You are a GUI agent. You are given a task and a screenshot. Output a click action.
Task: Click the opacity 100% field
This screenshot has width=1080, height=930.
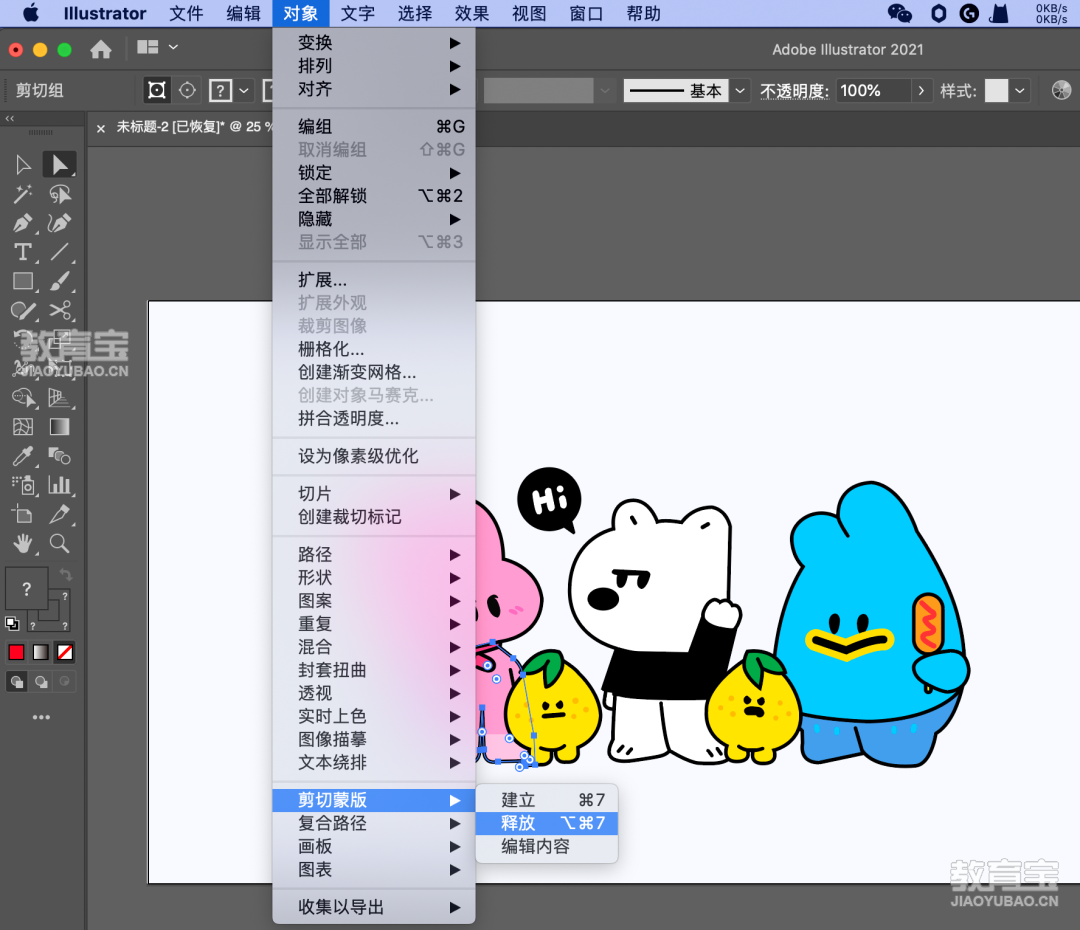point(873,90)
